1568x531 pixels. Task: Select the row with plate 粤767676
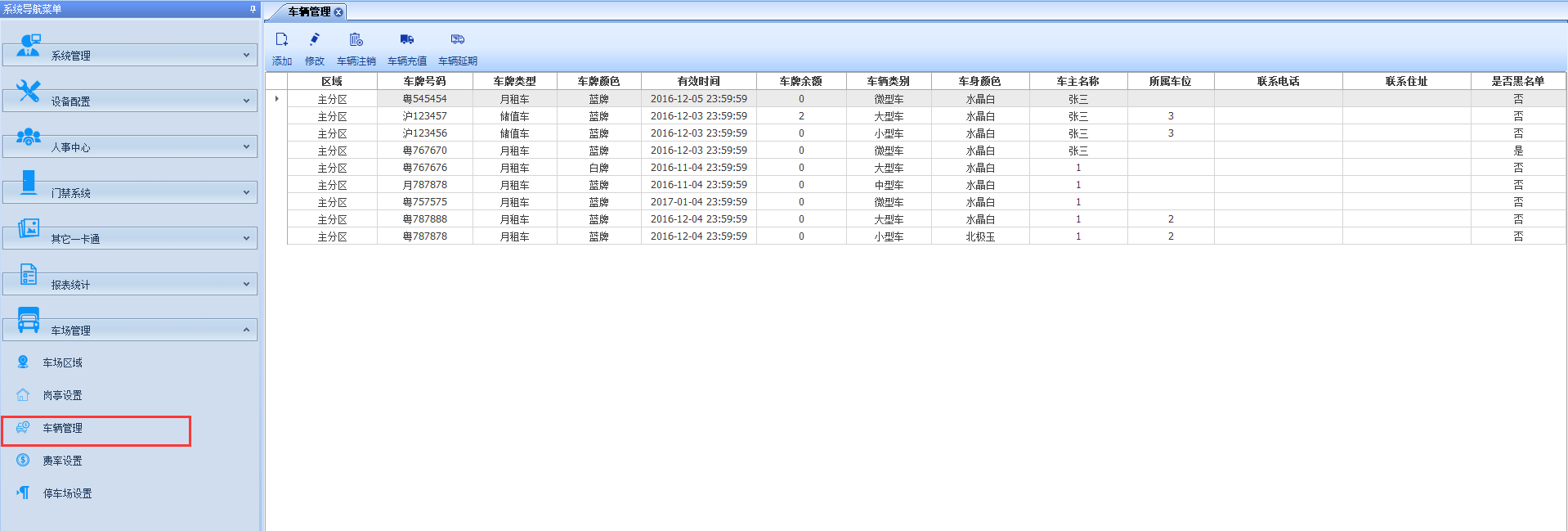click(424, 168)
